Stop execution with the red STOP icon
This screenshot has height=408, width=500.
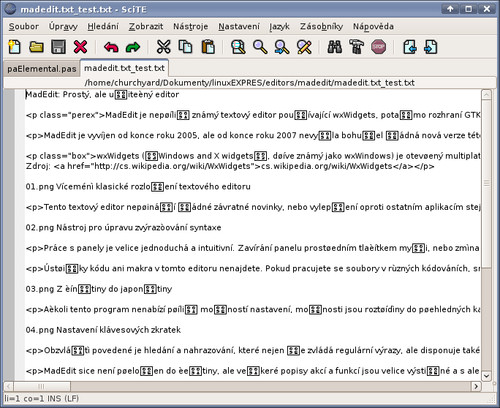click(379, 47)
